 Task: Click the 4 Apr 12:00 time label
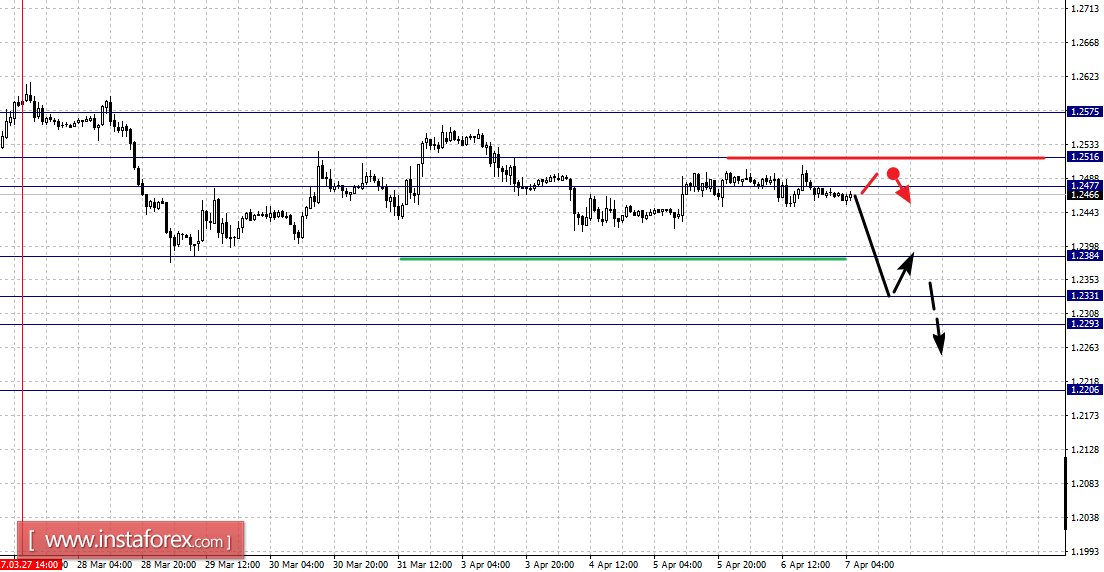click(x=614, y=565)
